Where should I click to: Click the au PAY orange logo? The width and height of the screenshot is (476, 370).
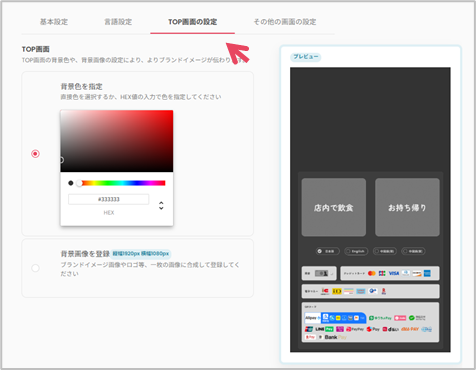(410, 329)
